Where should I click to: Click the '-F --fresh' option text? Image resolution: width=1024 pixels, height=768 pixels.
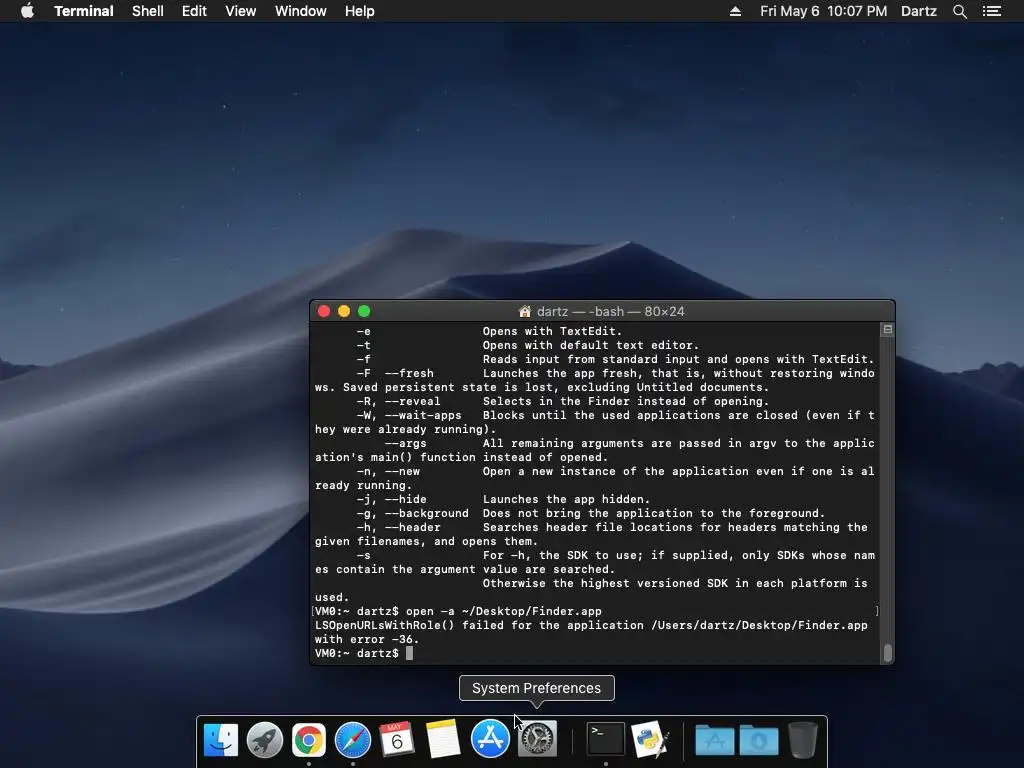click(395, 373)
